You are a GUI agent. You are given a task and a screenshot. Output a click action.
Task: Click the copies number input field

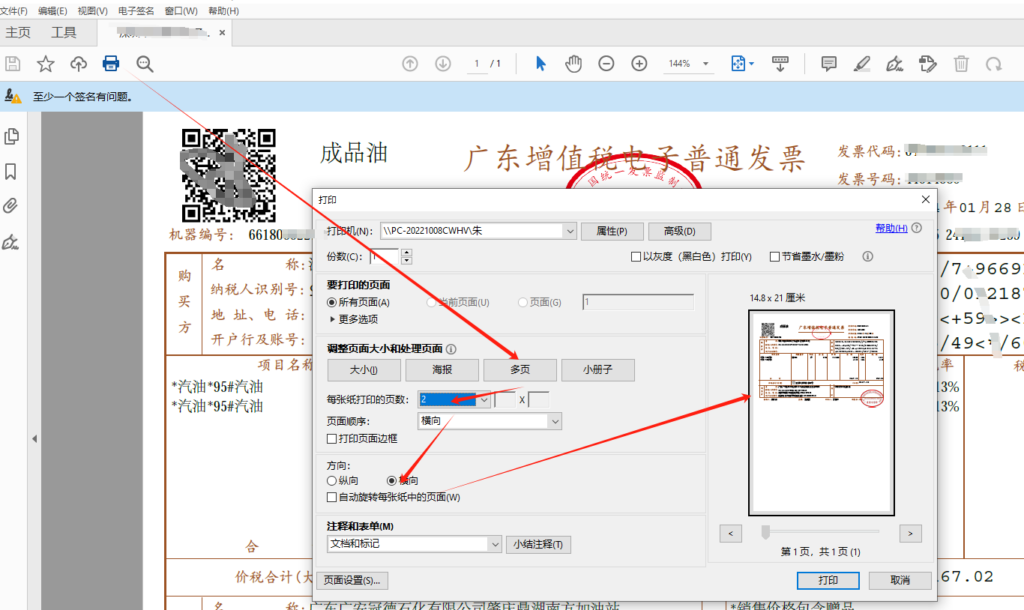(384, 255)
